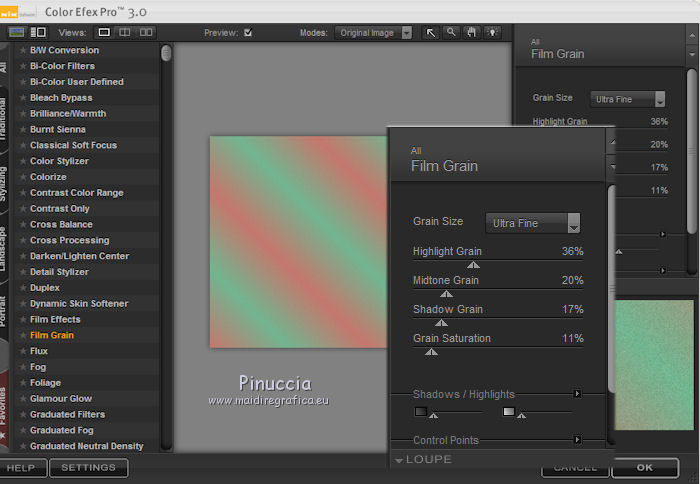Viewport: 700px width, 484px height.
Task: Adjust Shadow Grain slider in enlarged panel
Action: pyautogui.click(x=442, y=323)
